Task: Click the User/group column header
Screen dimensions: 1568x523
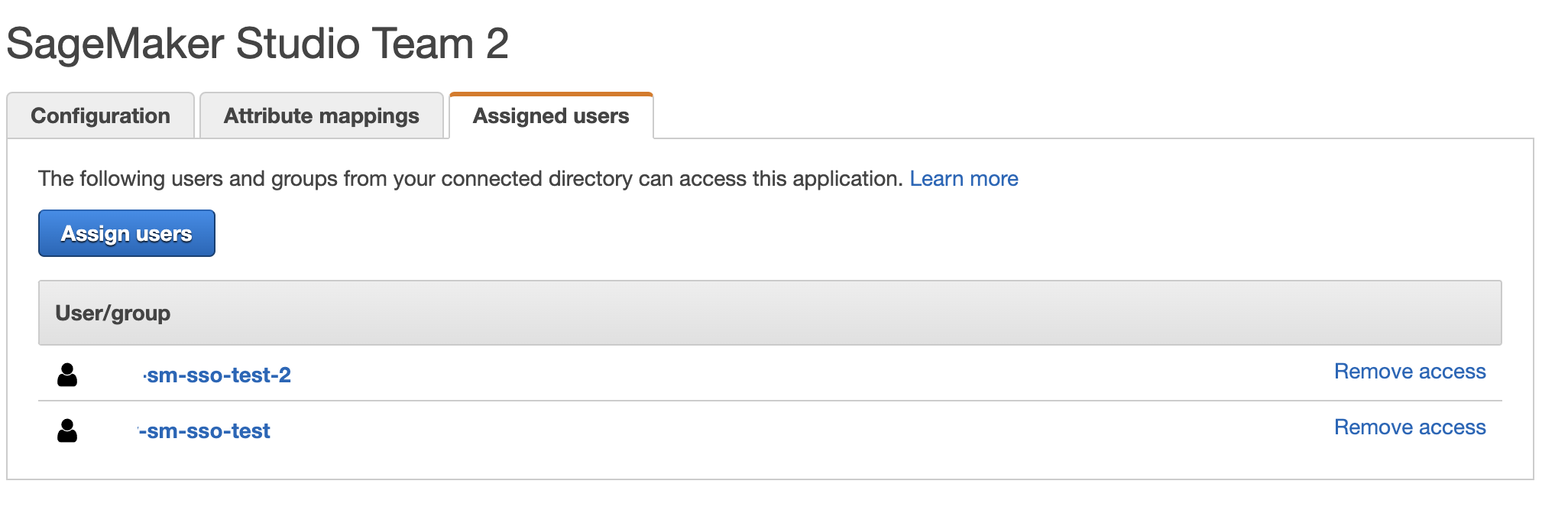Action: coord(113,313)
